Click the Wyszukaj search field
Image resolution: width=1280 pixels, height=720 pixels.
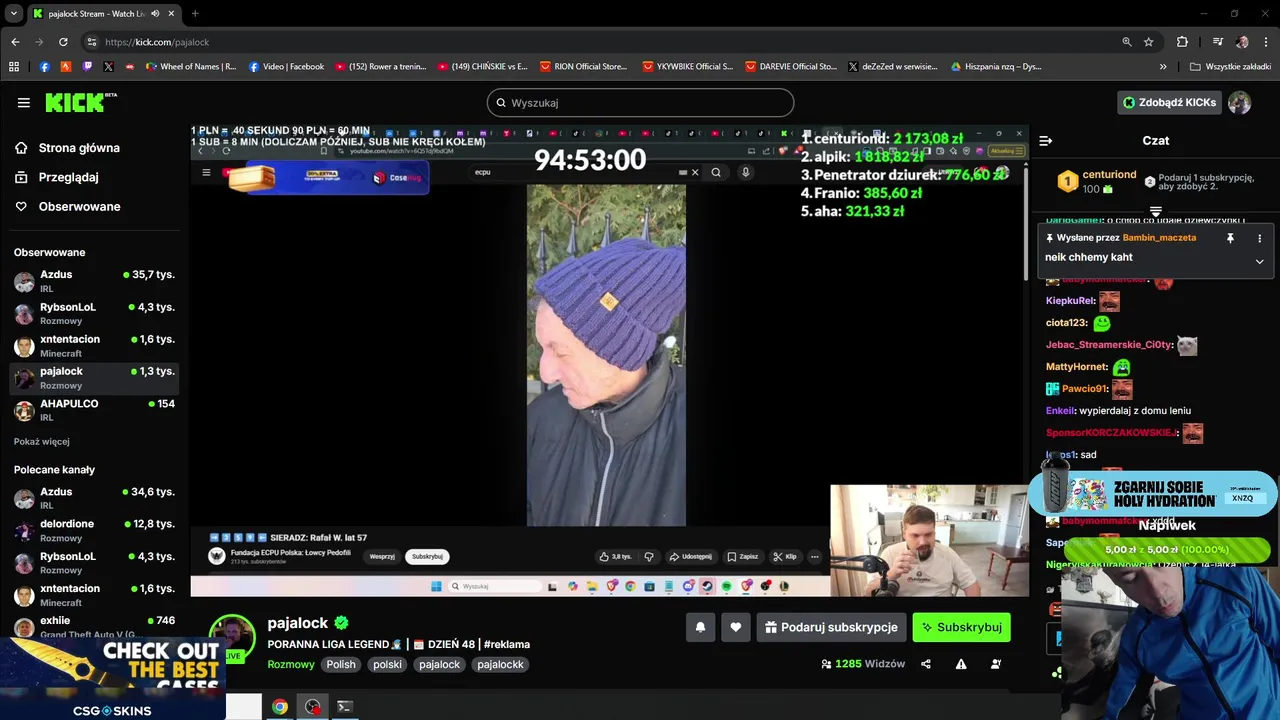coord(640,103)
